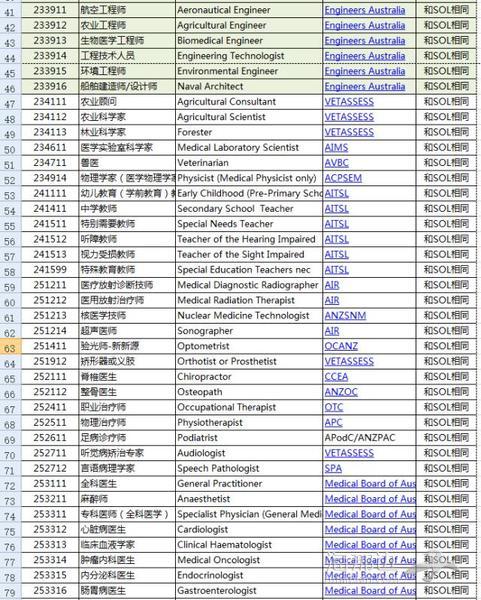Select the Agricultural Engineer cell
The image size is (481, 600).
pyautogui.click(x=249, y=25)
